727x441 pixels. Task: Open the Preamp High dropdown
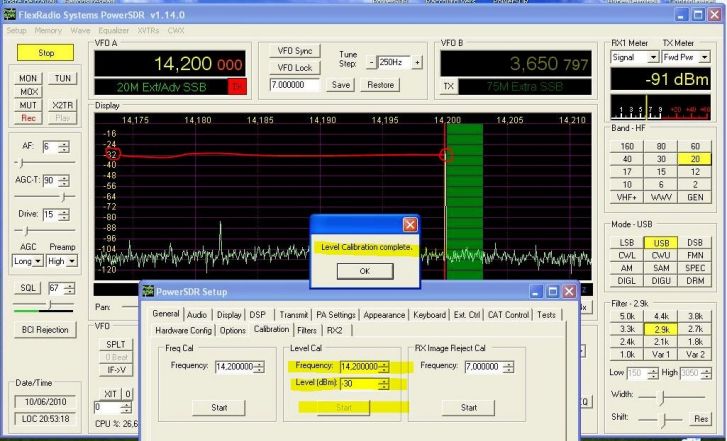pyautogui.click(x=61, y=261)
